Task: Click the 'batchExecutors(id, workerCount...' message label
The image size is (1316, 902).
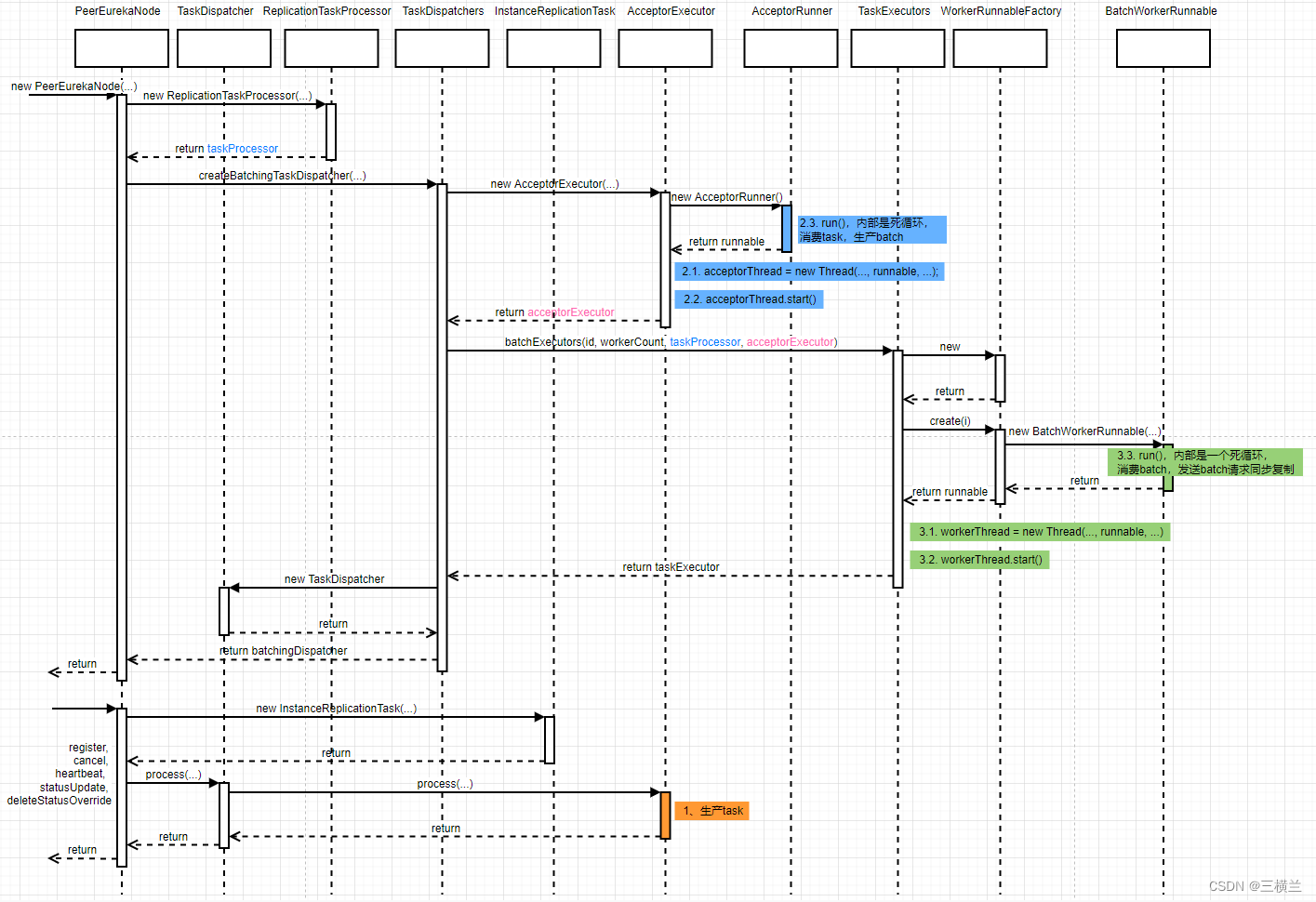Action: click(671, 342)
